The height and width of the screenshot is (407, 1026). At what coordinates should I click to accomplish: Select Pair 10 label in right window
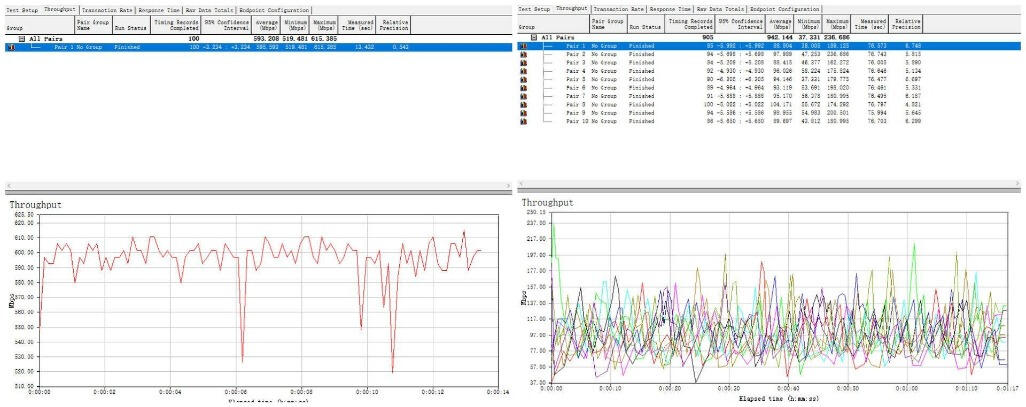[x=577, y=122]
